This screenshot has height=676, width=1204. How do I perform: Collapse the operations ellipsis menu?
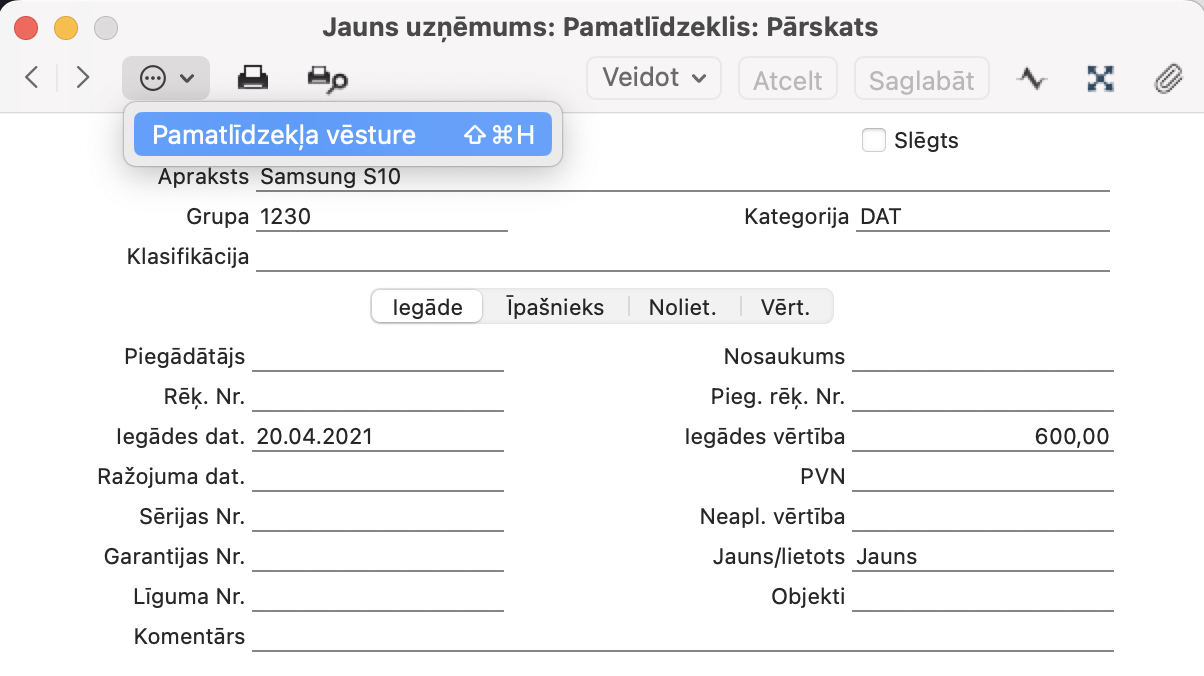click(x=166, y=78)
